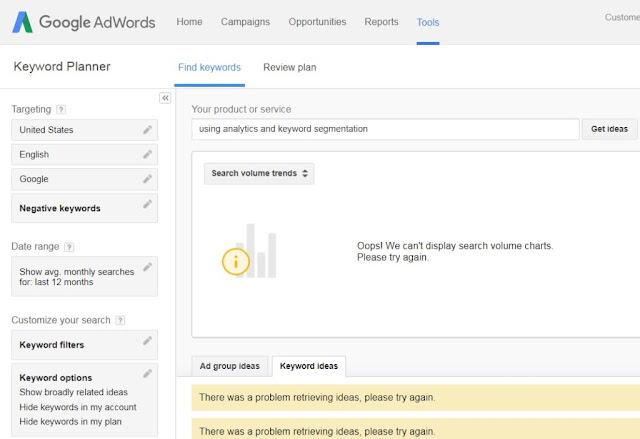Switch to Review plan tab

click(x=290, y=67)
